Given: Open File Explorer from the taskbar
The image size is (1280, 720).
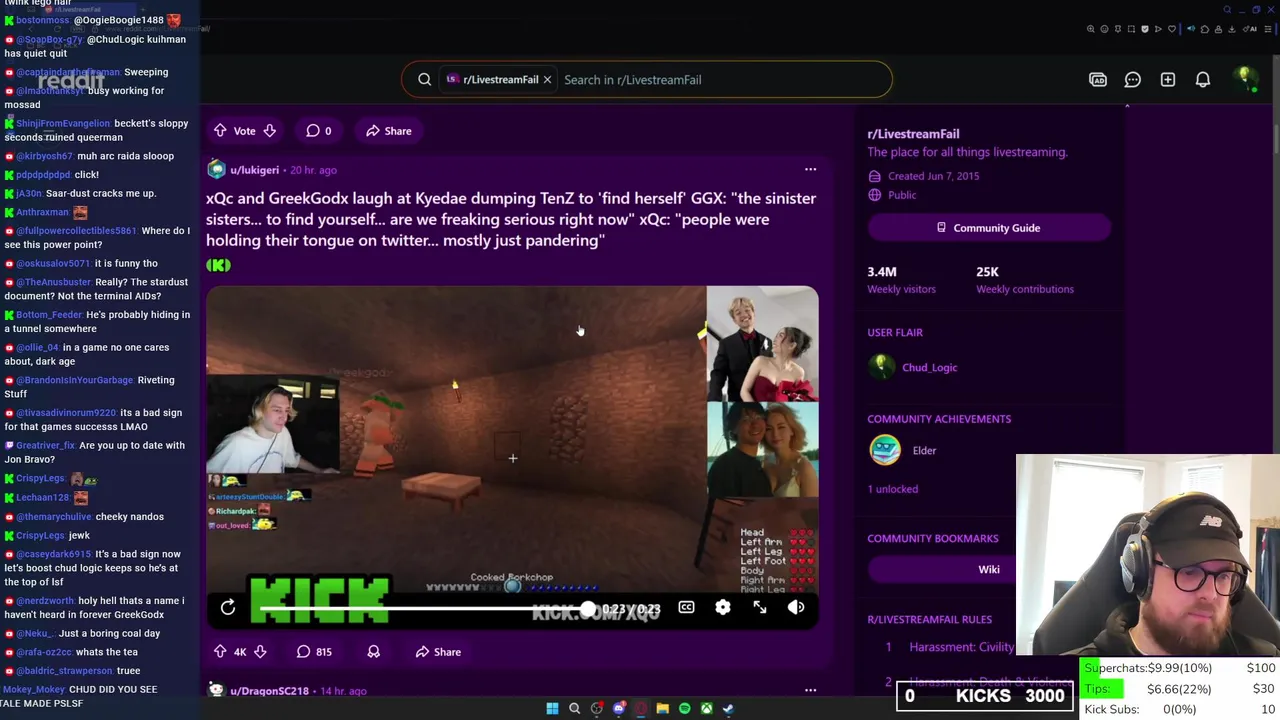Looking at the screenshot, I should [x=662, y=709].
